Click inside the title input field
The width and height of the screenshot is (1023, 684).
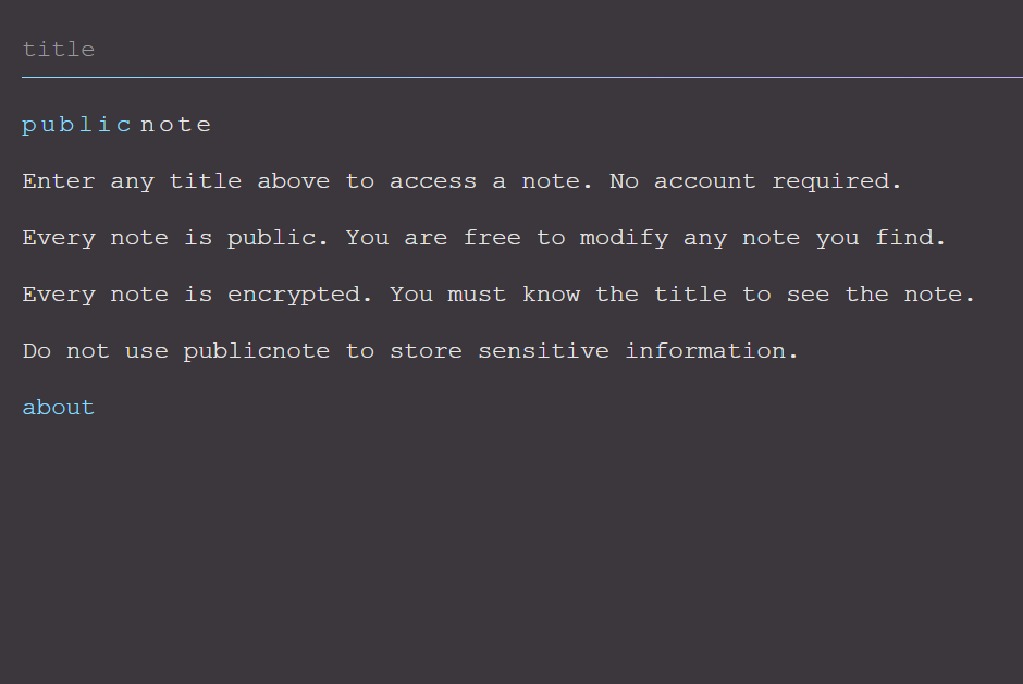[400, 48]
